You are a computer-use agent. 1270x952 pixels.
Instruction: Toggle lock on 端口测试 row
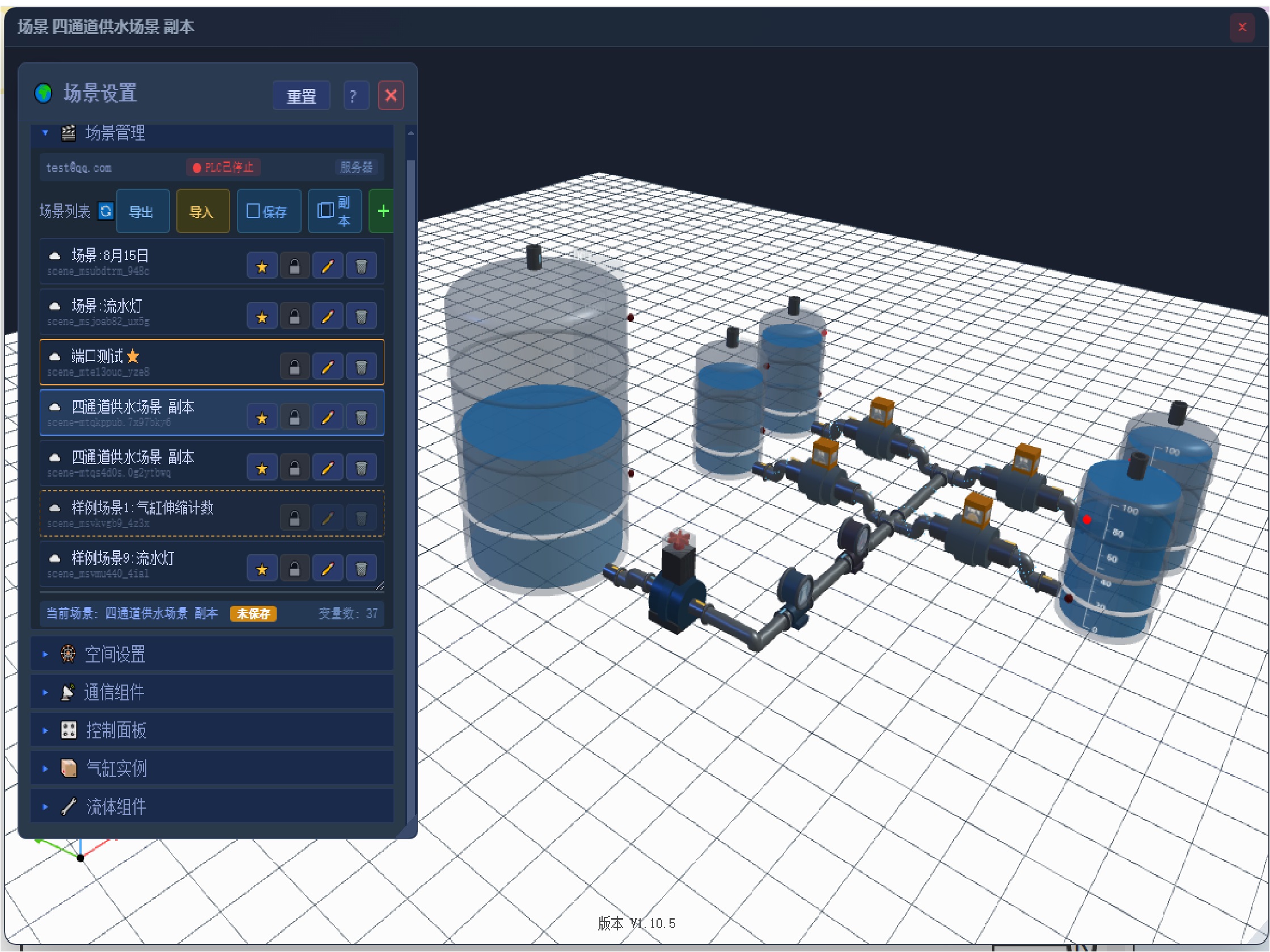294,367
